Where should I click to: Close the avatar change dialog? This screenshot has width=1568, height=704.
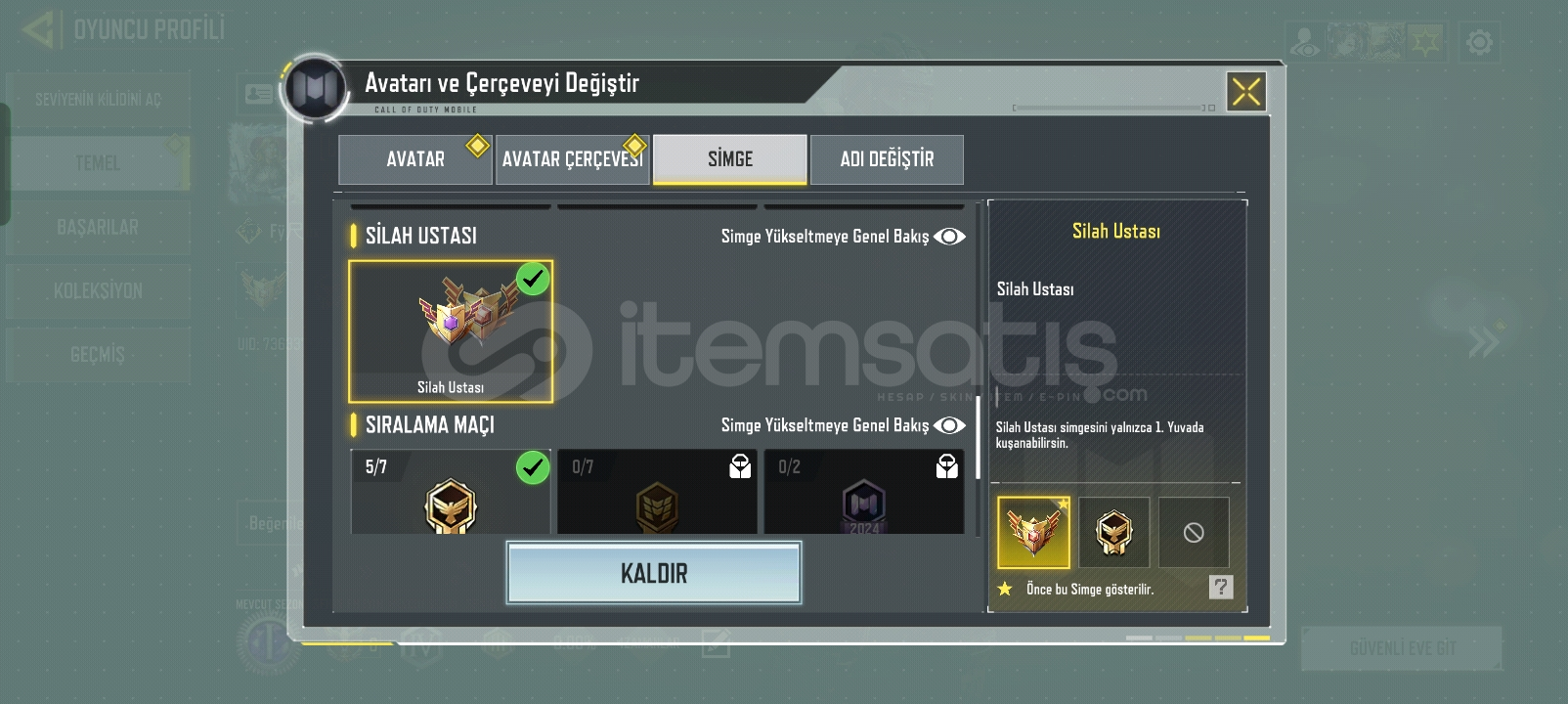tap(1246, 92)
